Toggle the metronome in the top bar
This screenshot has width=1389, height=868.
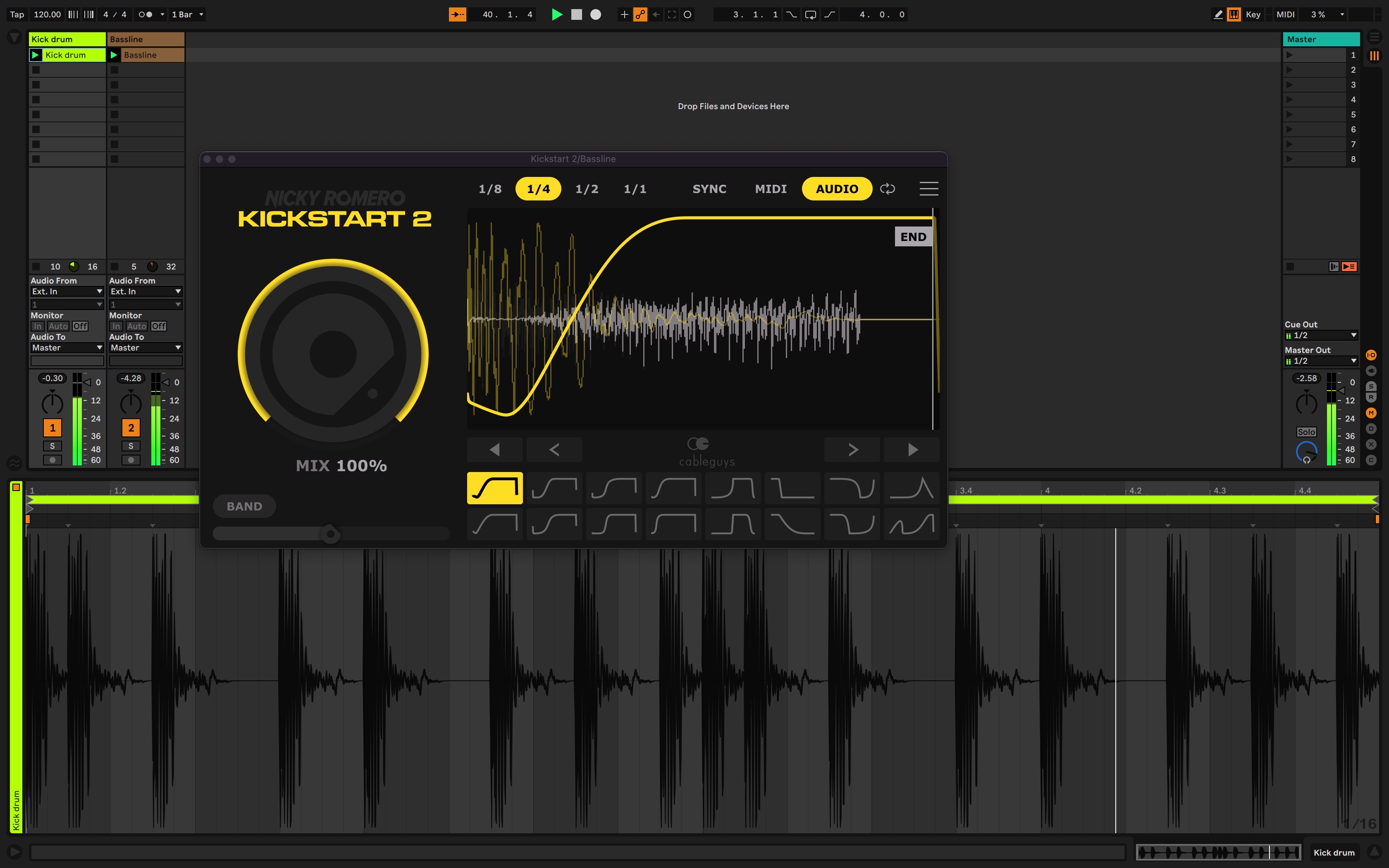[145, 14]
